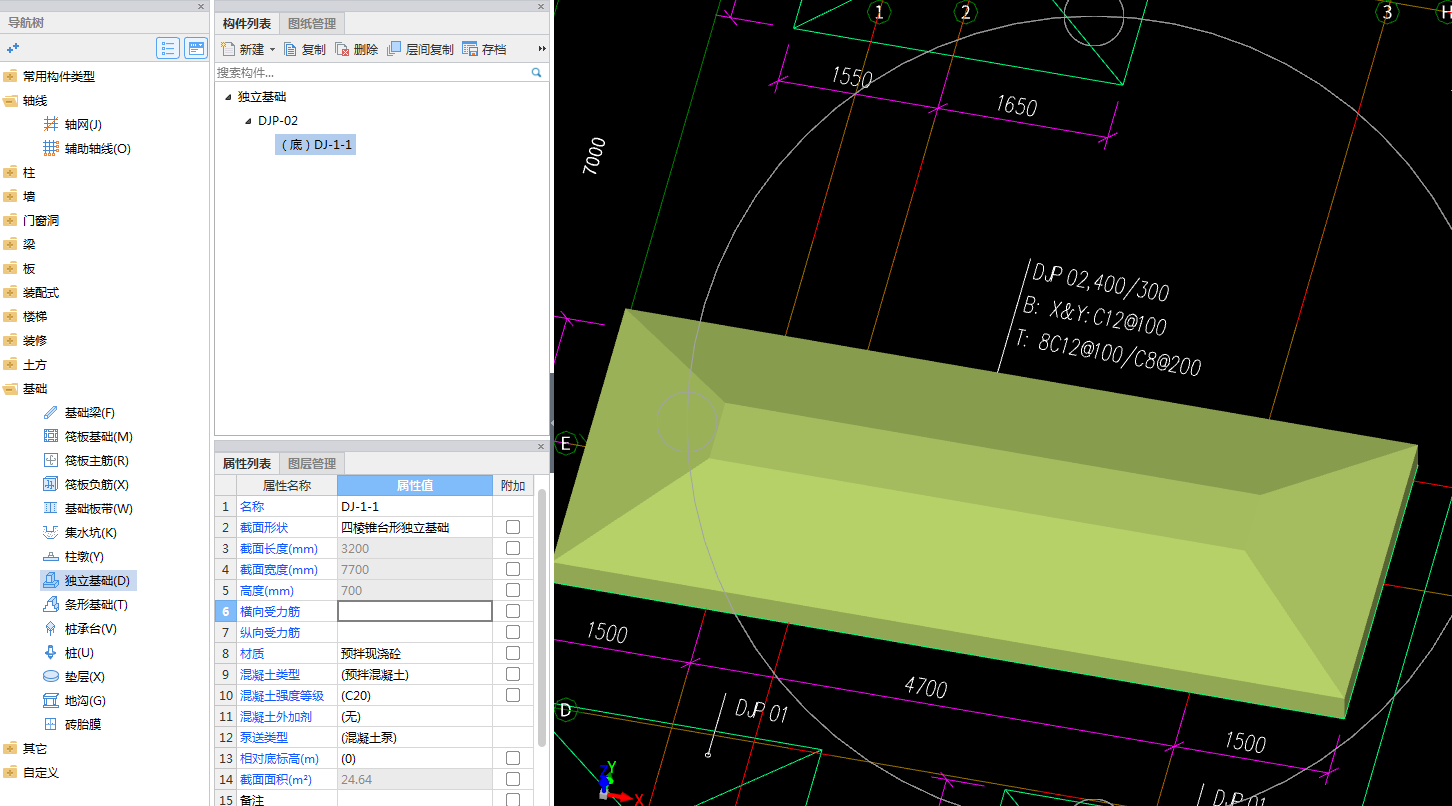
Task: Toggle 附加 checkbox for 截面长度 row
Action: [x=513, y=548]
